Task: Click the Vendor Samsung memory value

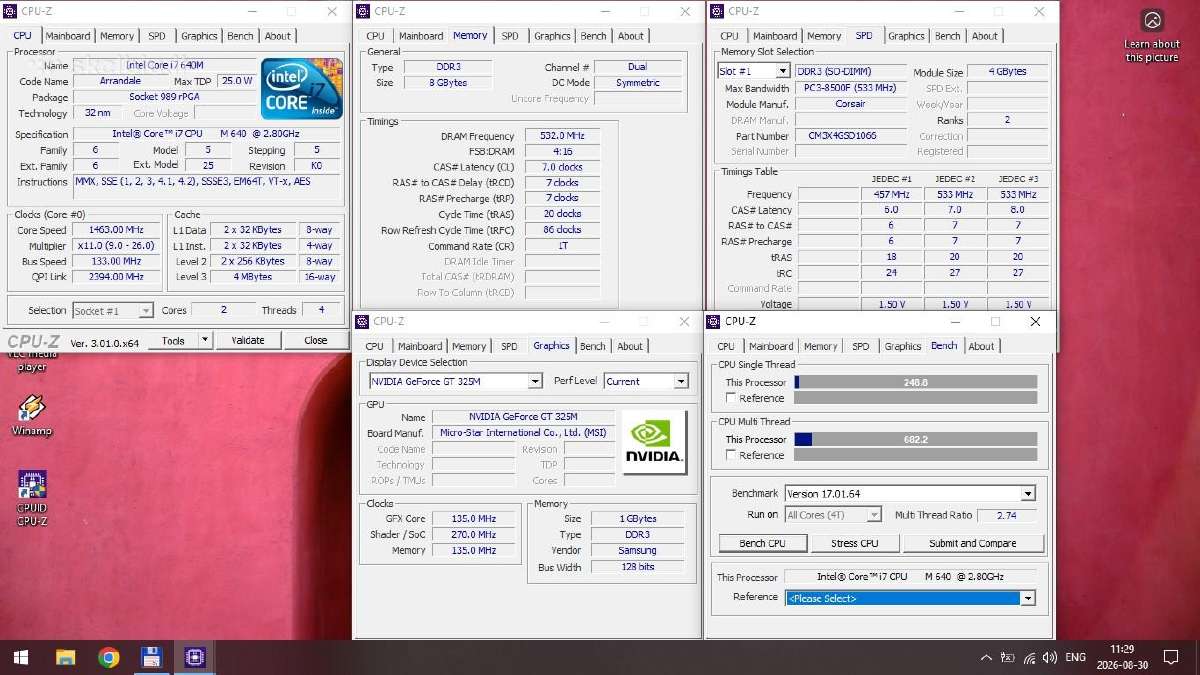Action: point(638,551)
